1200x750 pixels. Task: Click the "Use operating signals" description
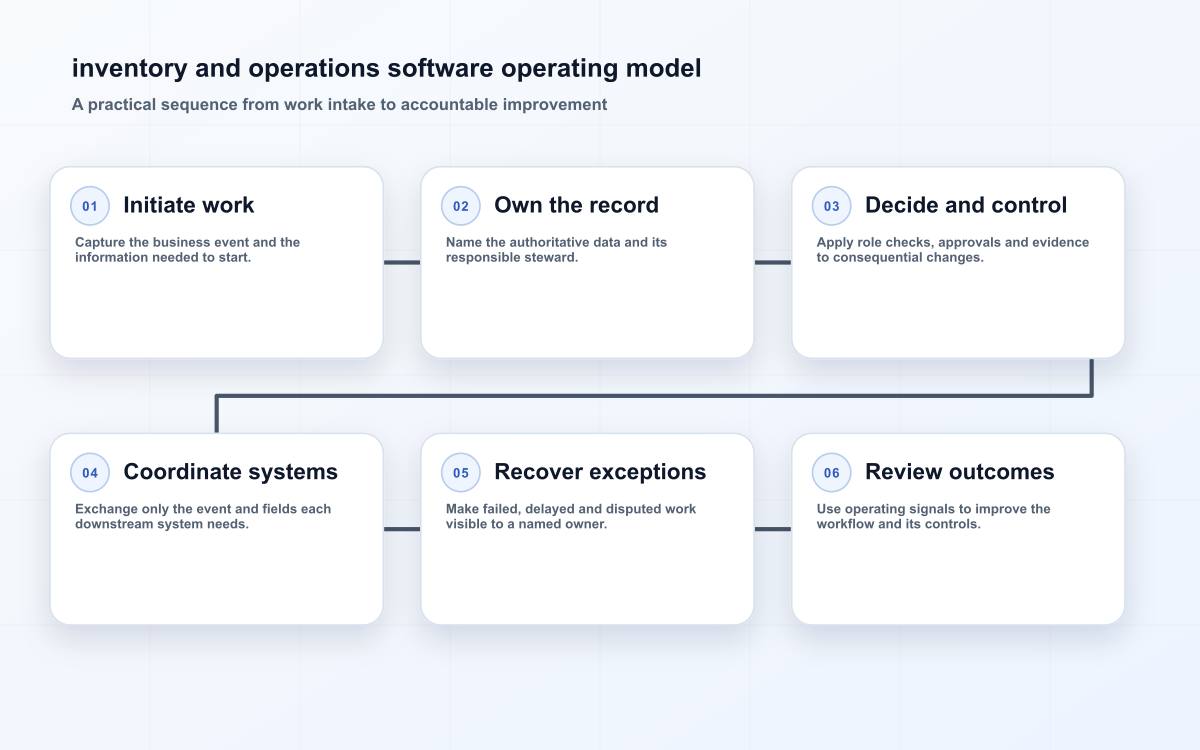pyautogui.click(x=934, y=517)
